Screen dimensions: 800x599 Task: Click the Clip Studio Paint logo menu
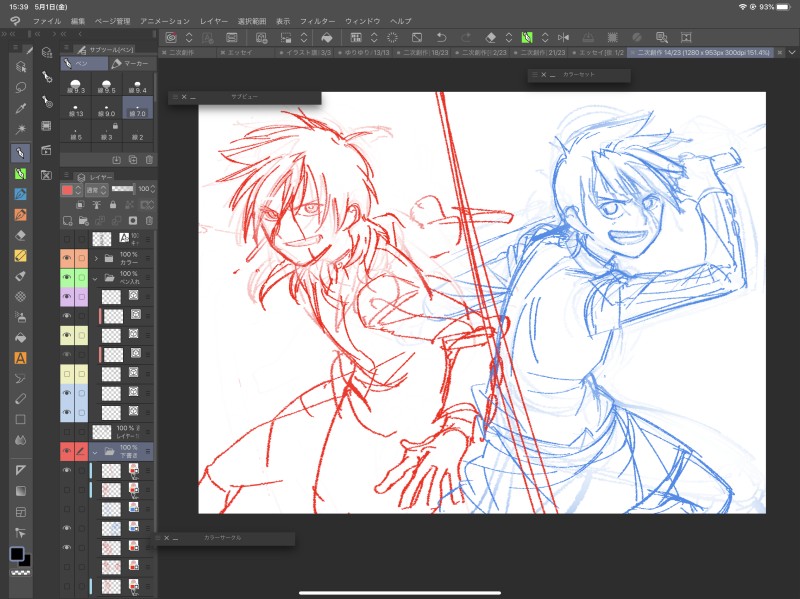point(15,21)
